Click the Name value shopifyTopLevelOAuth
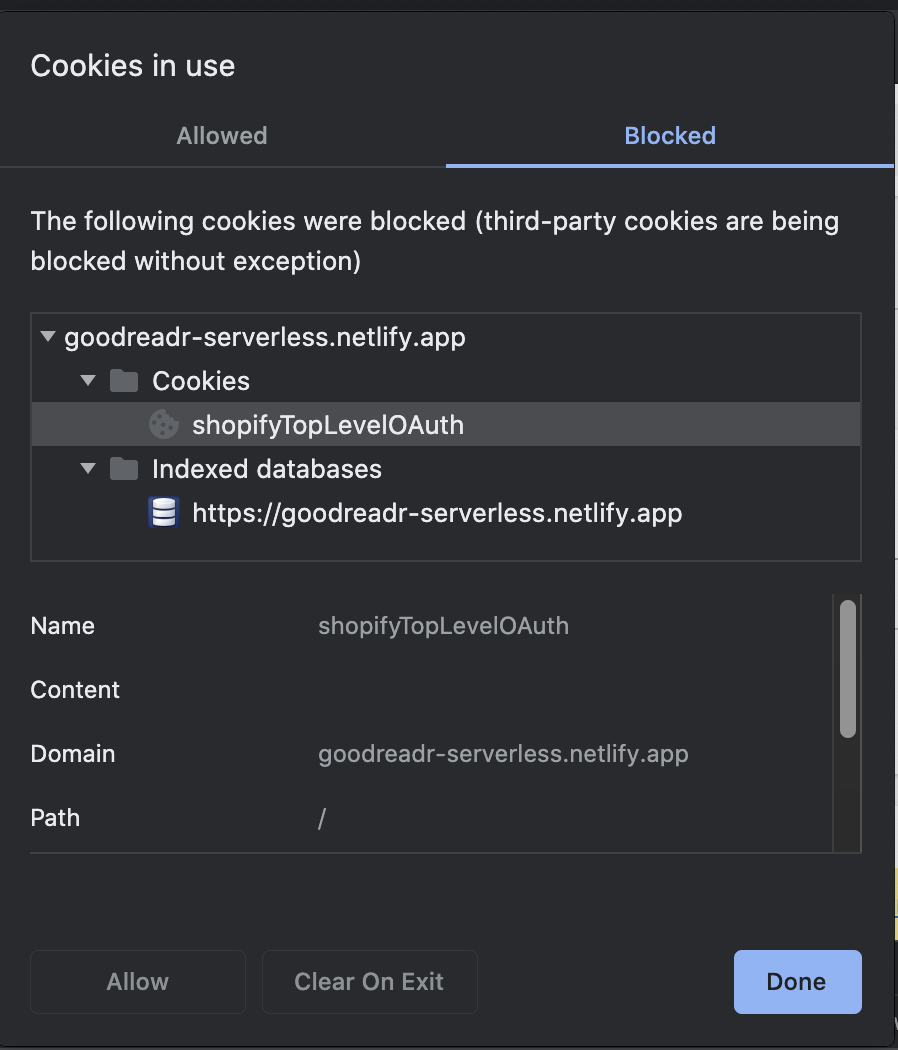This screenshot has width=898, height=1050. [x=443, y=625]
